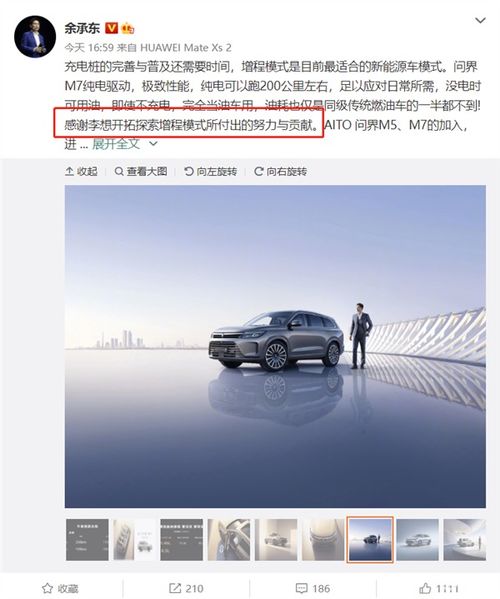Repost using the share icon showing 210
Viewport: 500px width, 599px height.
pyautogui.click(x=186, y=588)
